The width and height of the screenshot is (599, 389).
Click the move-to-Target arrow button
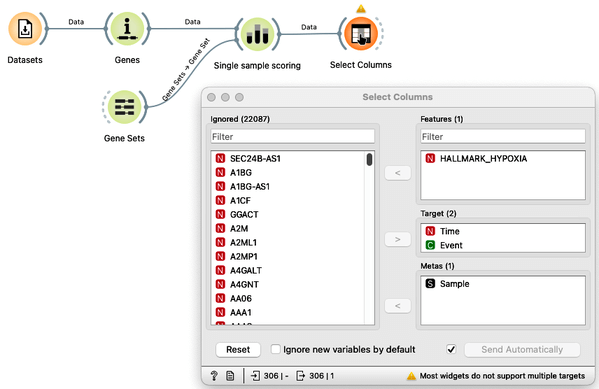(x=398, y=240)
